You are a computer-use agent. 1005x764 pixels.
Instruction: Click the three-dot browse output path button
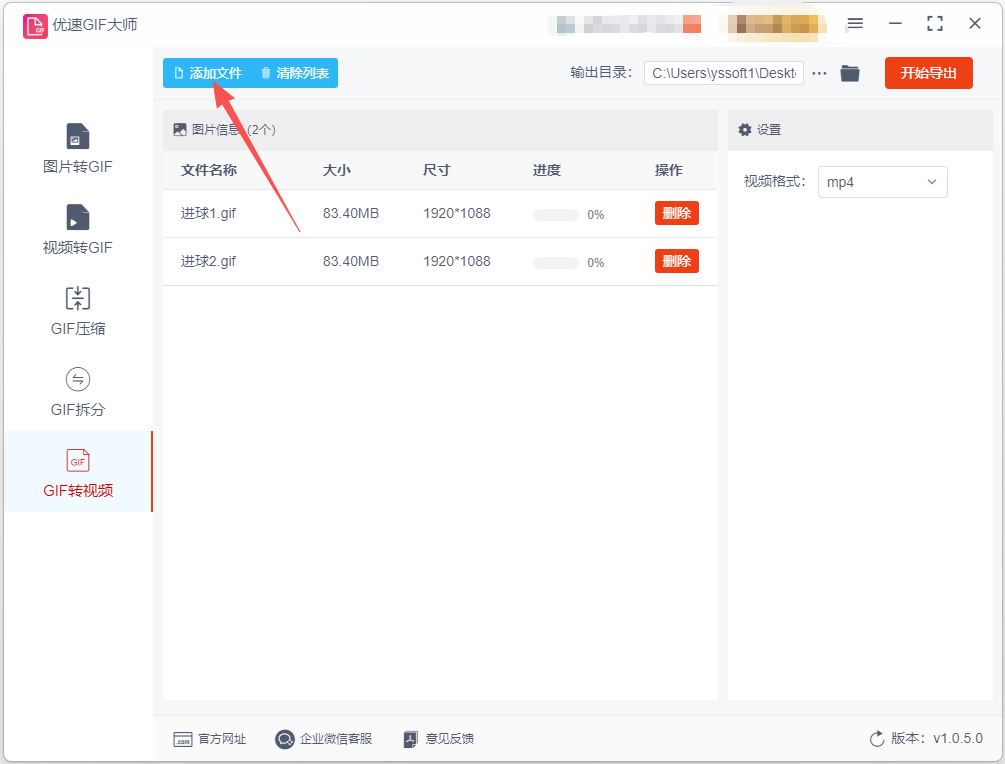click(819, 73)
